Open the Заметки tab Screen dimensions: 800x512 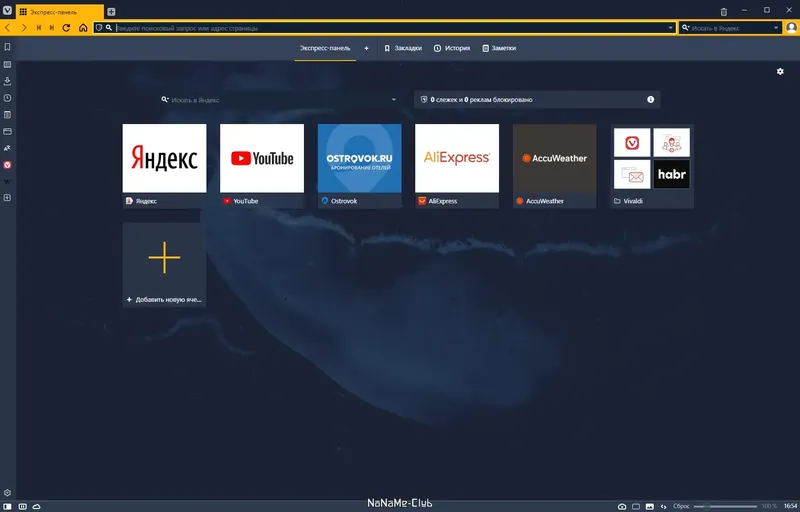(x=499, y=48)
